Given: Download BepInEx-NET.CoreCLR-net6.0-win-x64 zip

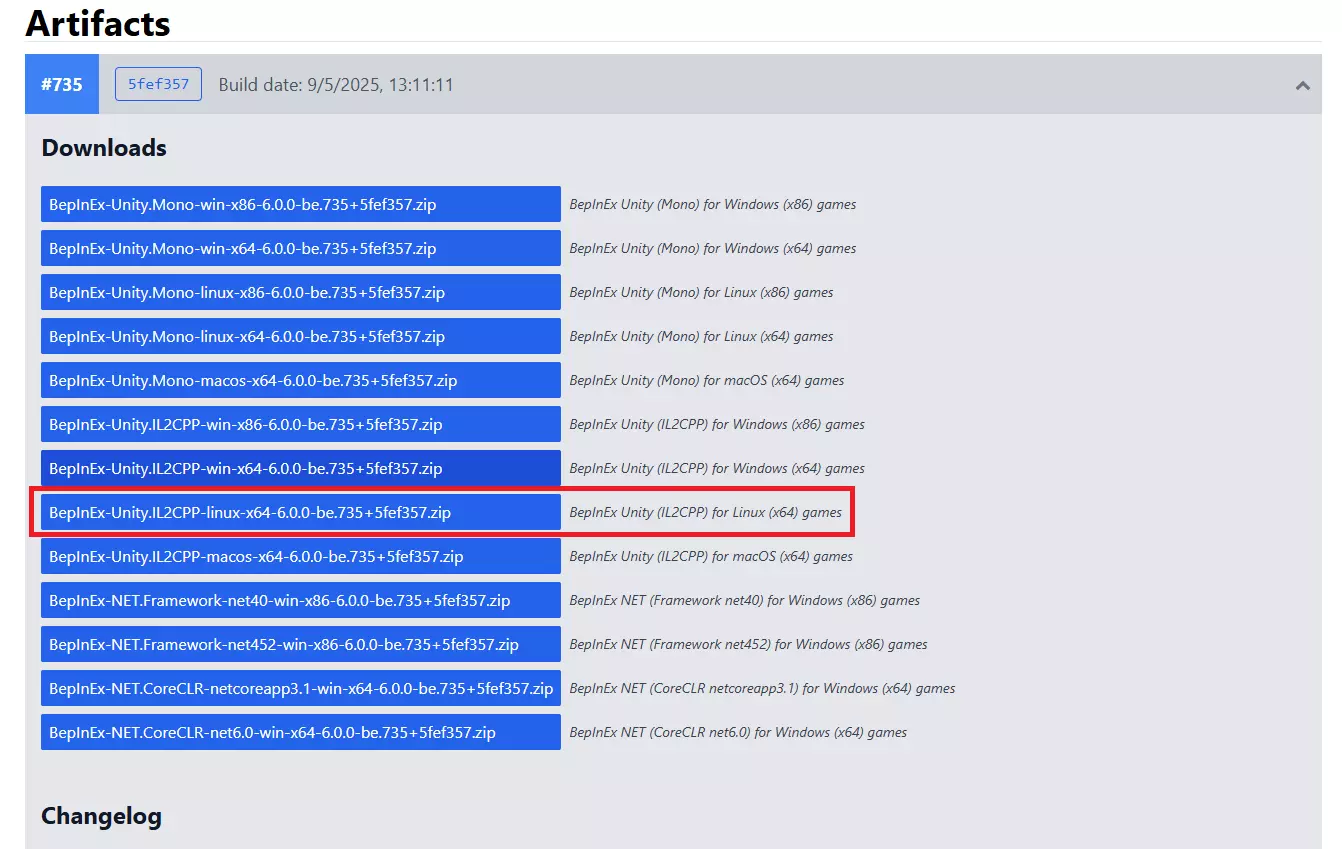Looking at the screenshot, I should point(301,732).
